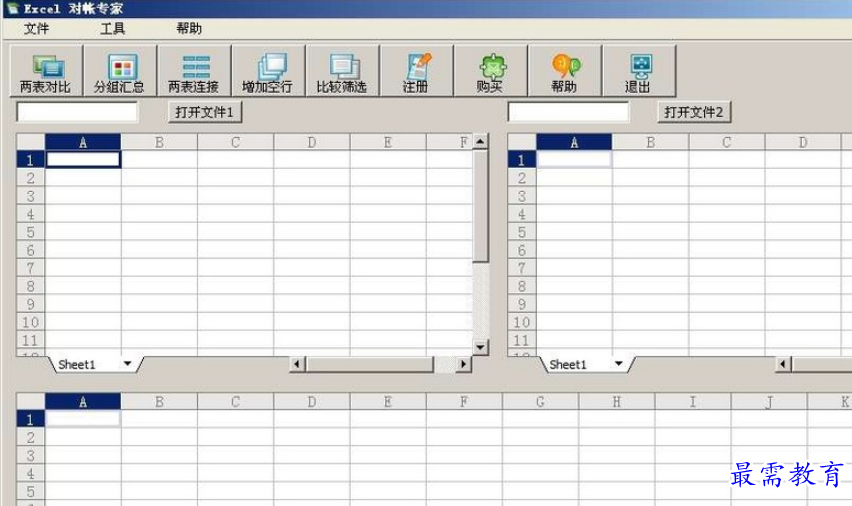Image resolution: width=852 pixels, height=506 pixels.
Task: Open 帮助 help from the toolbar
Action: tap(564, 72)
